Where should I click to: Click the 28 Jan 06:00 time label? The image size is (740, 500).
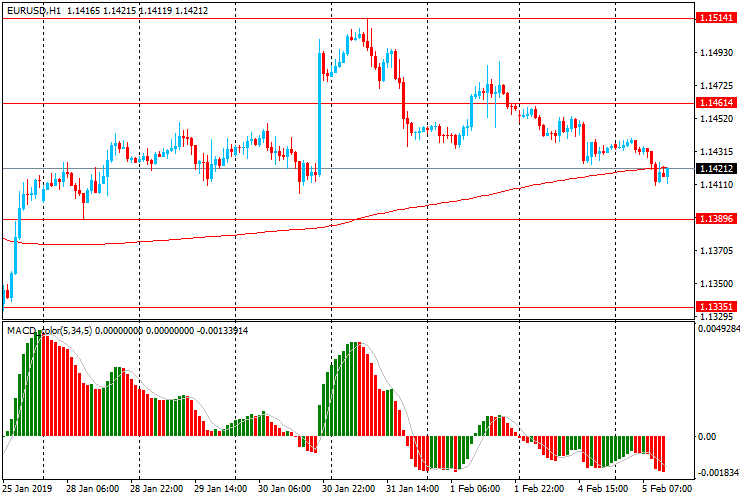[92, 489]
